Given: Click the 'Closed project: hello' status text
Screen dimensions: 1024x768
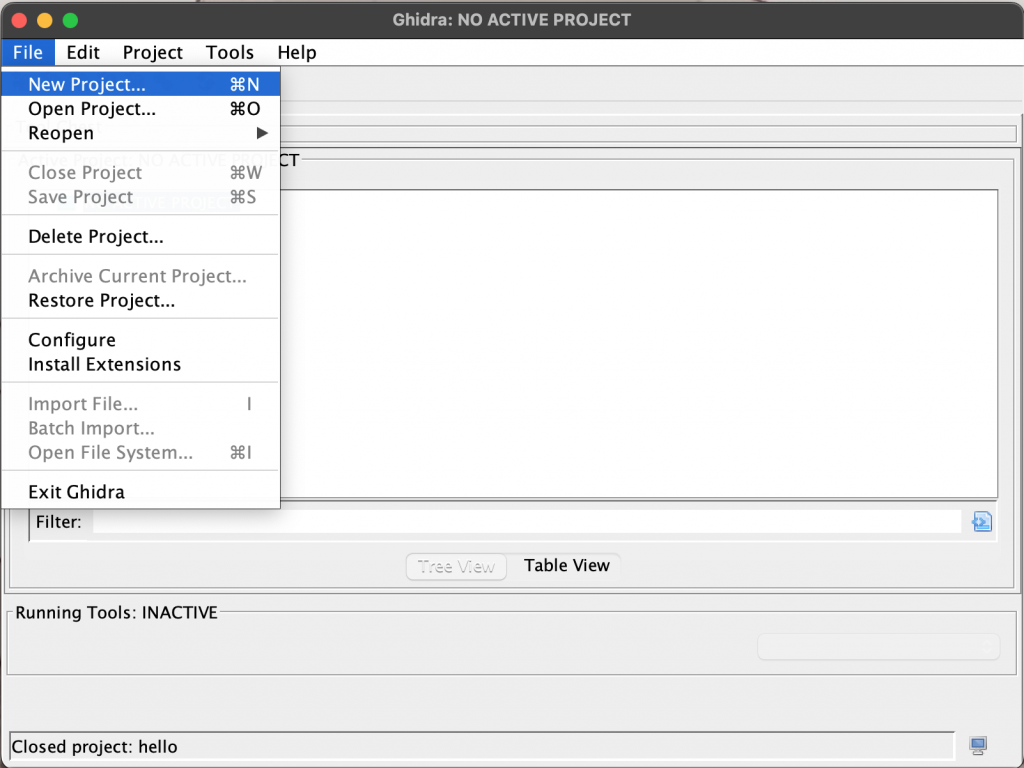Looking at the screenshot, I should [94, 746].
